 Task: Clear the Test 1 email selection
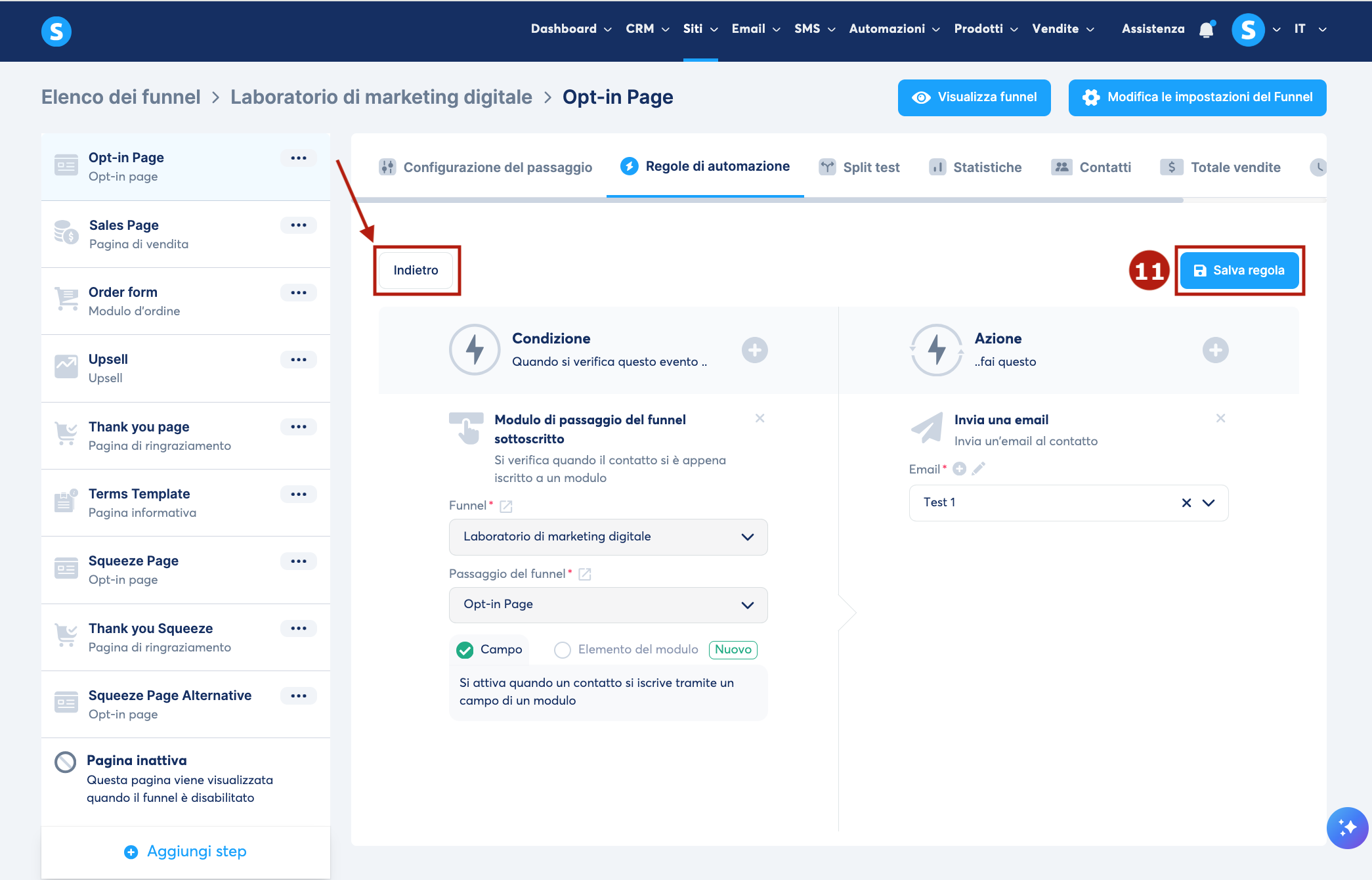(1186, 503)
